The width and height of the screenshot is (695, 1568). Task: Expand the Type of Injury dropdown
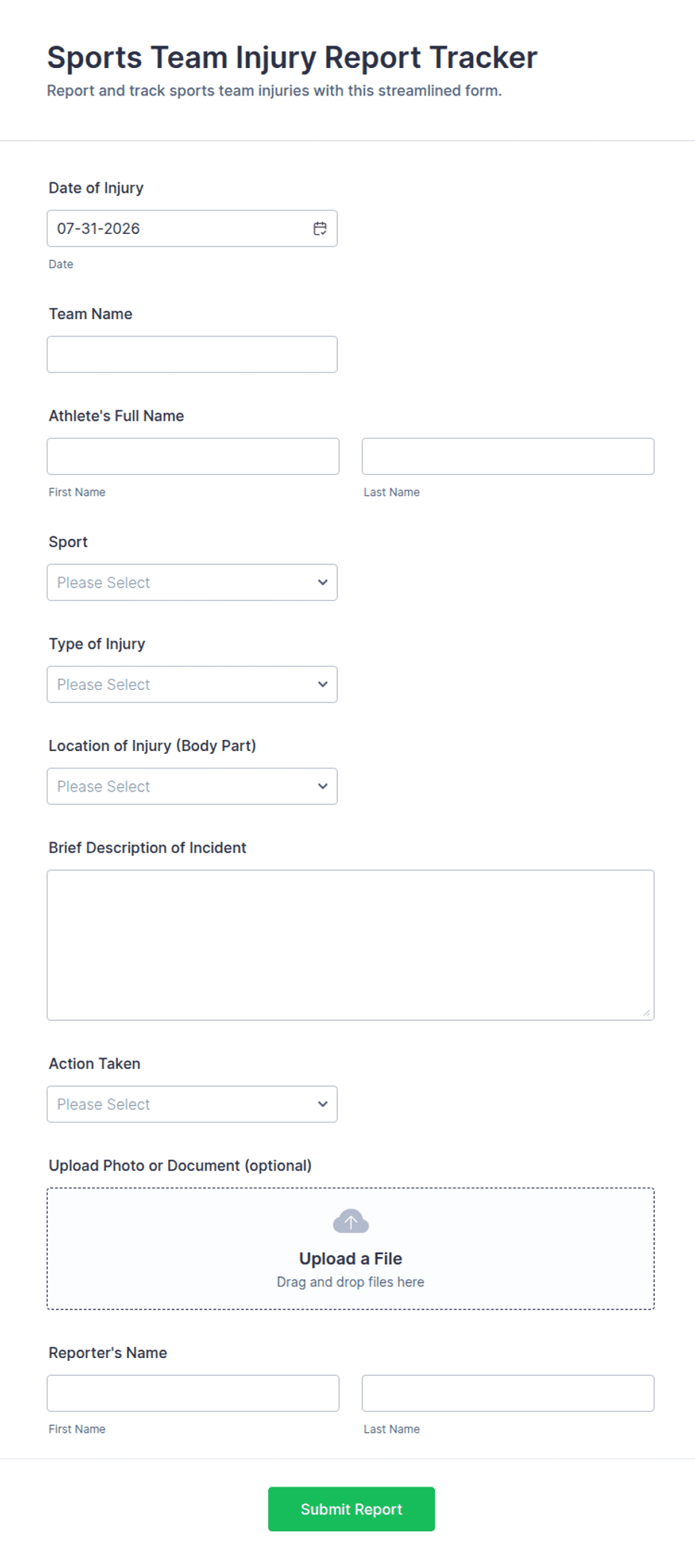coord(192,685)
